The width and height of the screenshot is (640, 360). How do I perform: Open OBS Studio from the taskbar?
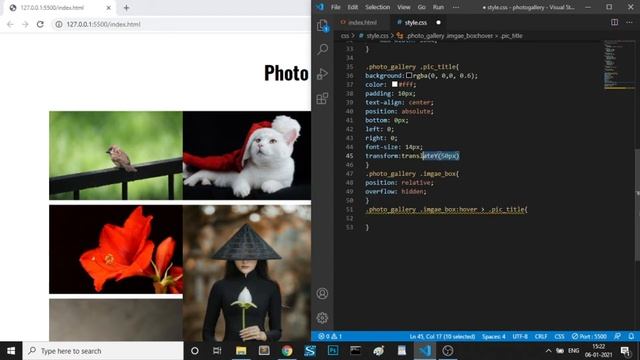(x=448, y=351)
